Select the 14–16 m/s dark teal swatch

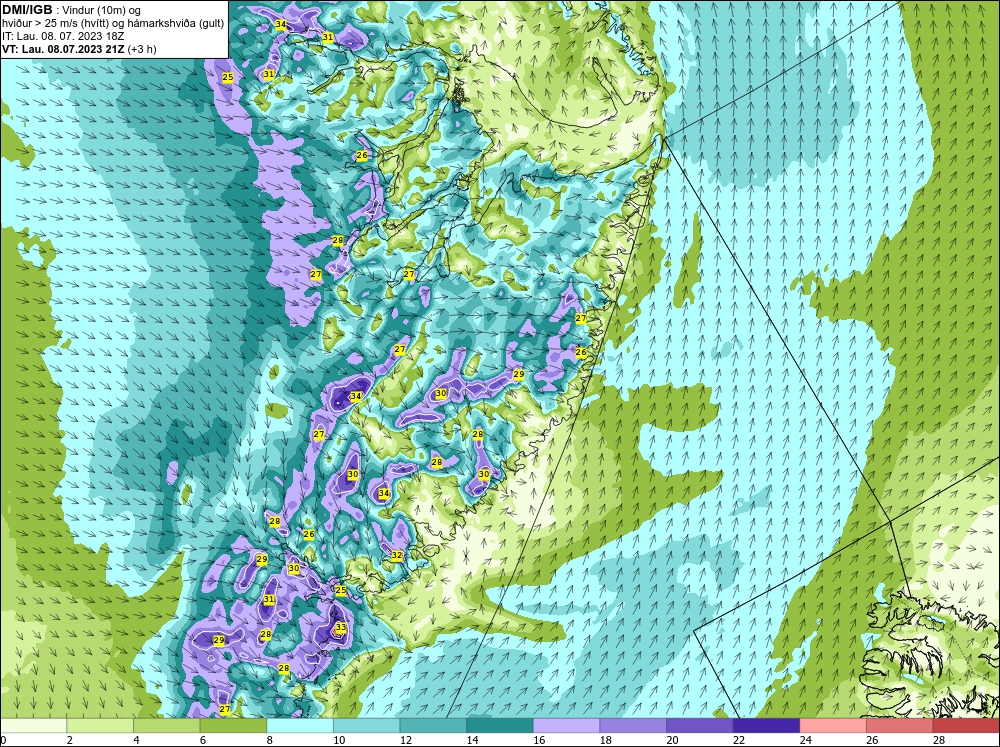[x=499, y=726]
